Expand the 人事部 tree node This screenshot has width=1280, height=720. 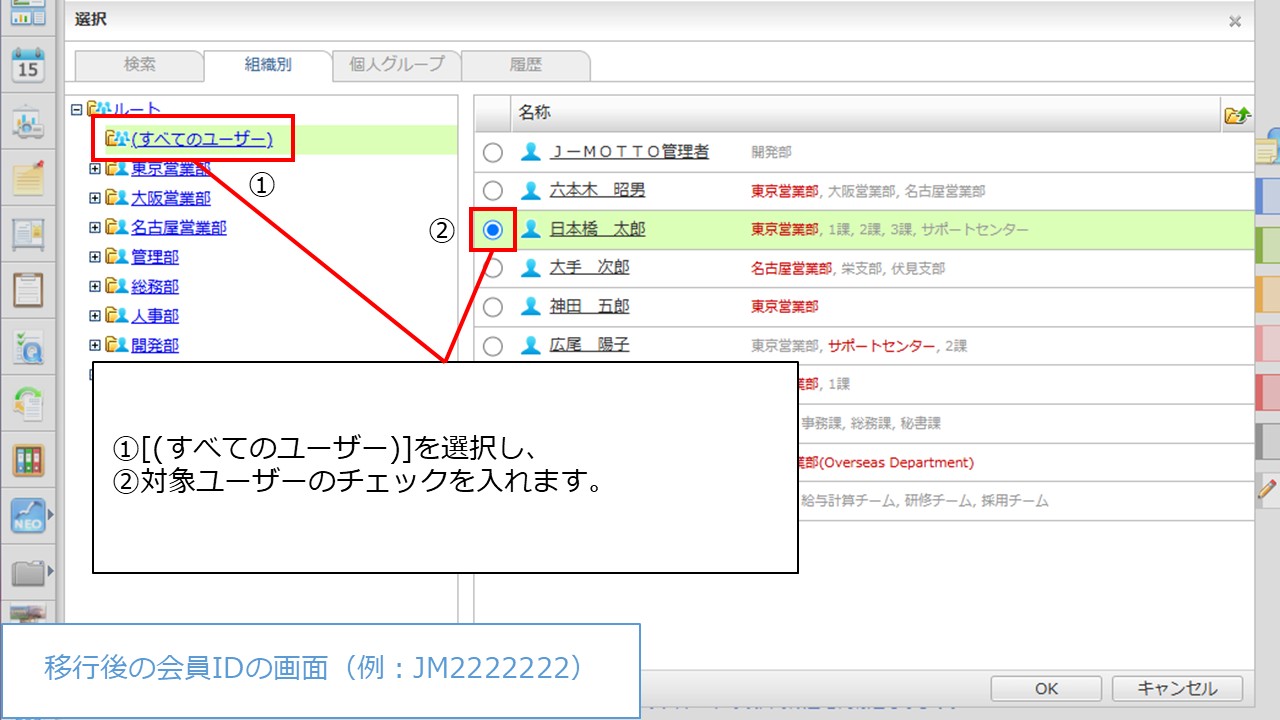tap(95, 316)
